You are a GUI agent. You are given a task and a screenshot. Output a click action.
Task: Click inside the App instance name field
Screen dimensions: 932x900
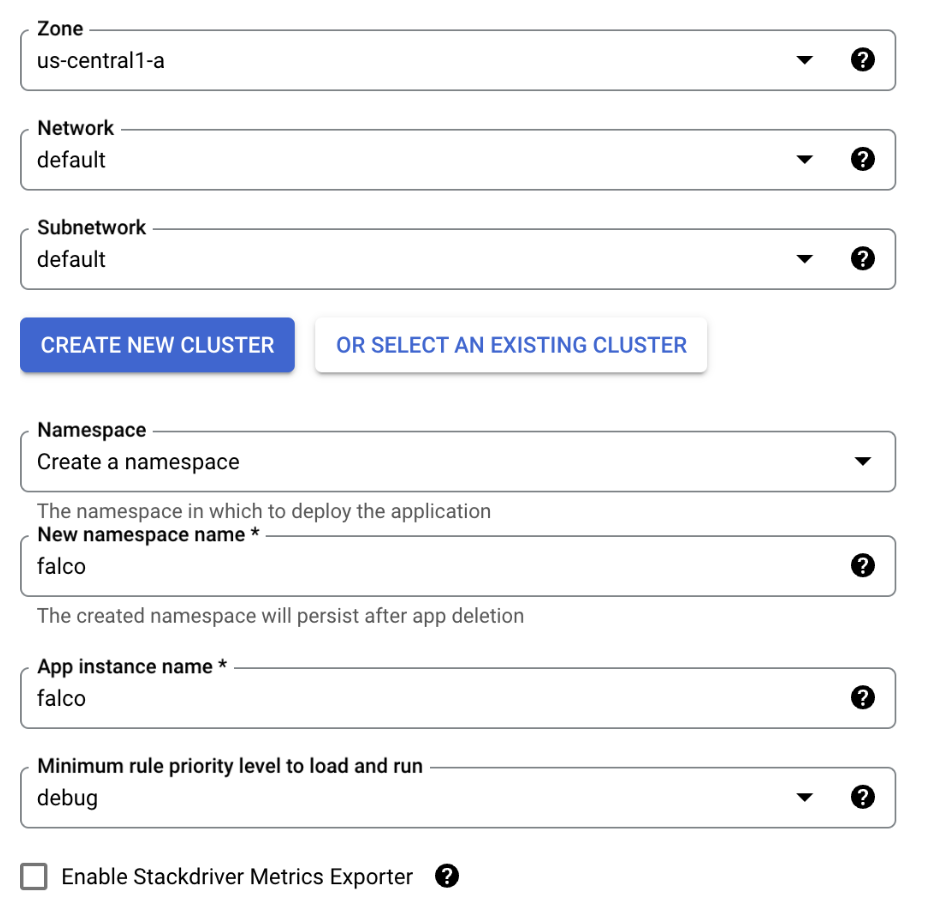(400, 697)
